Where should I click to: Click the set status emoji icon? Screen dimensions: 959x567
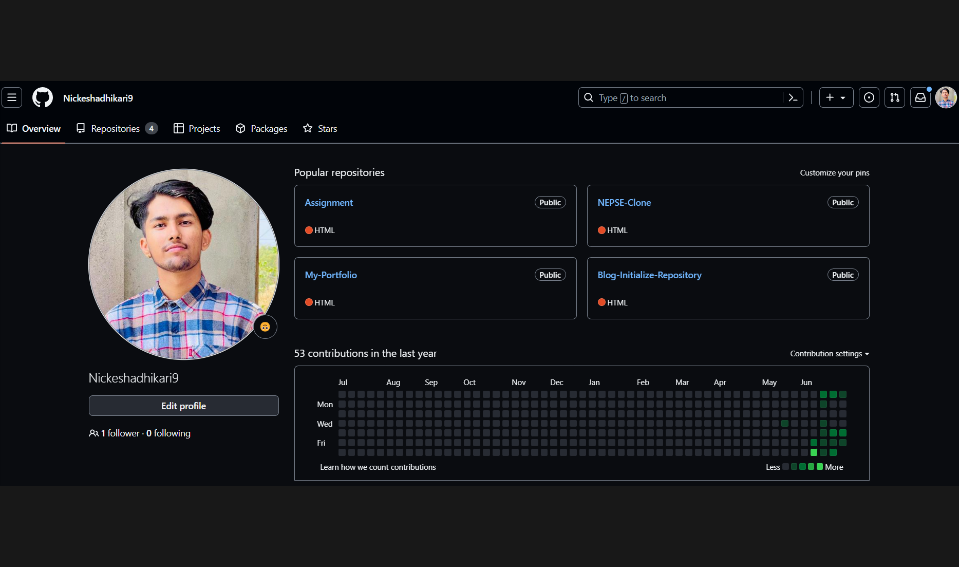[265, 327]
